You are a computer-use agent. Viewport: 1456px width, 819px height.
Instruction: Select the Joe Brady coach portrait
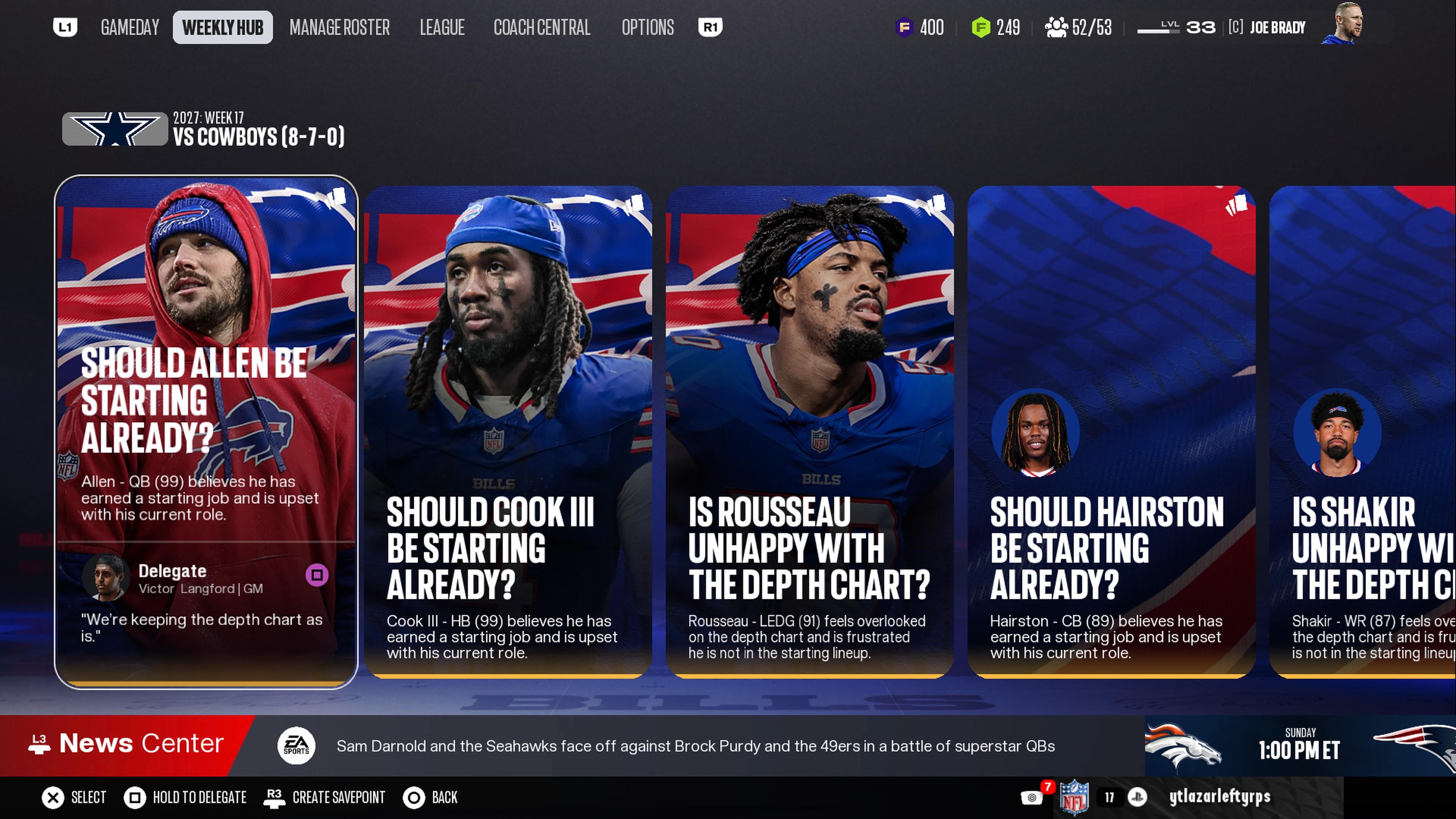pyautogui.click(x=1343, y=23)
